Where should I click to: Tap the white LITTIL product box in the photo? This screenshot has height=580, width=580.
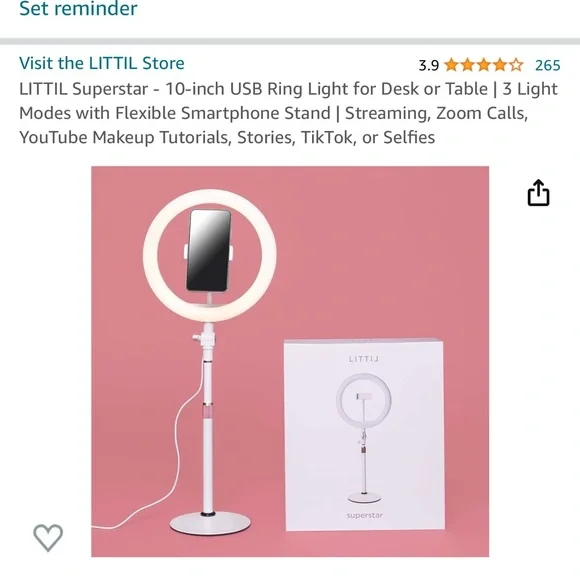[x=364, y=434]
